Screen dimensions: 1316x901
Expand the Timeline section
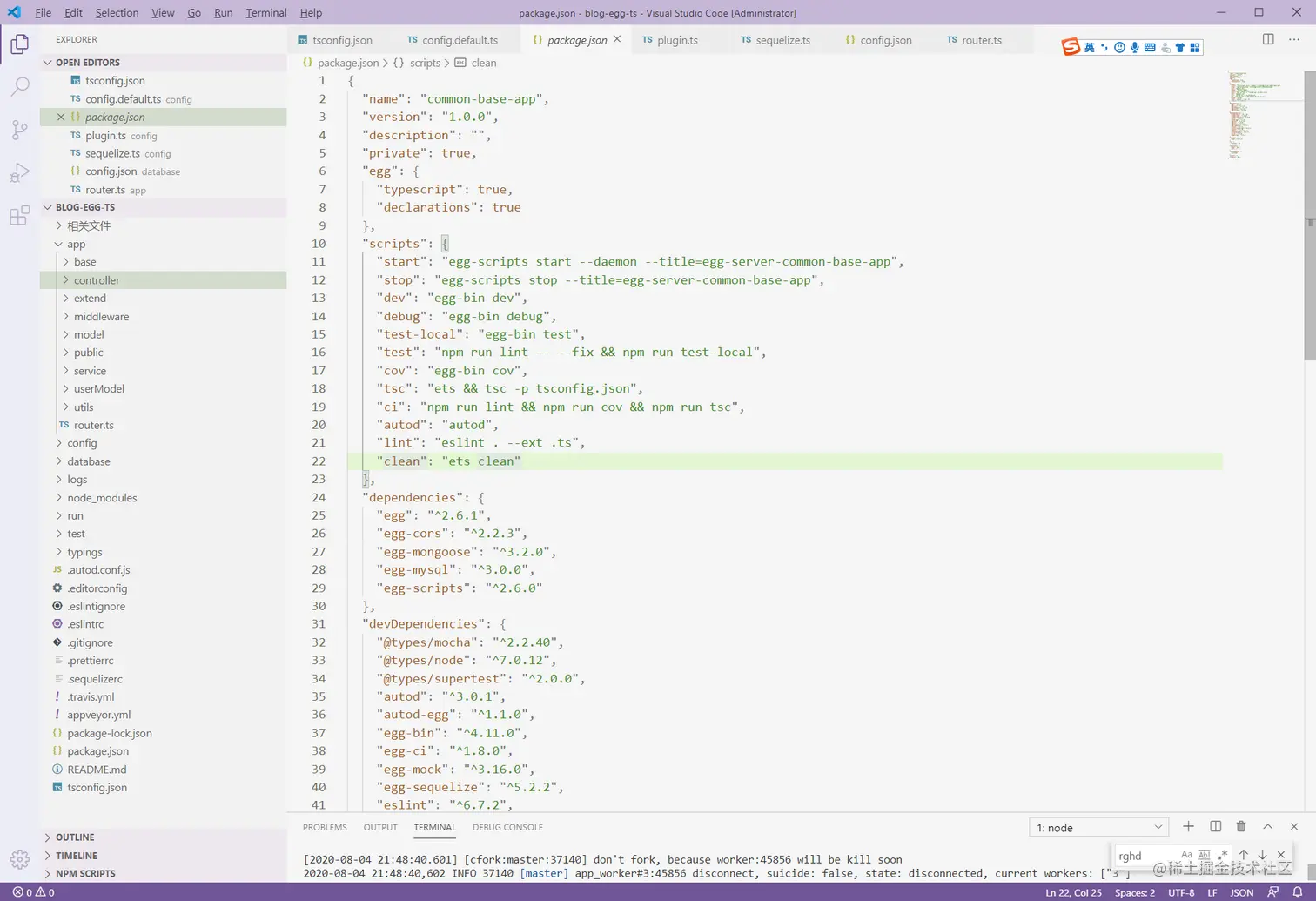click(164, 856)
